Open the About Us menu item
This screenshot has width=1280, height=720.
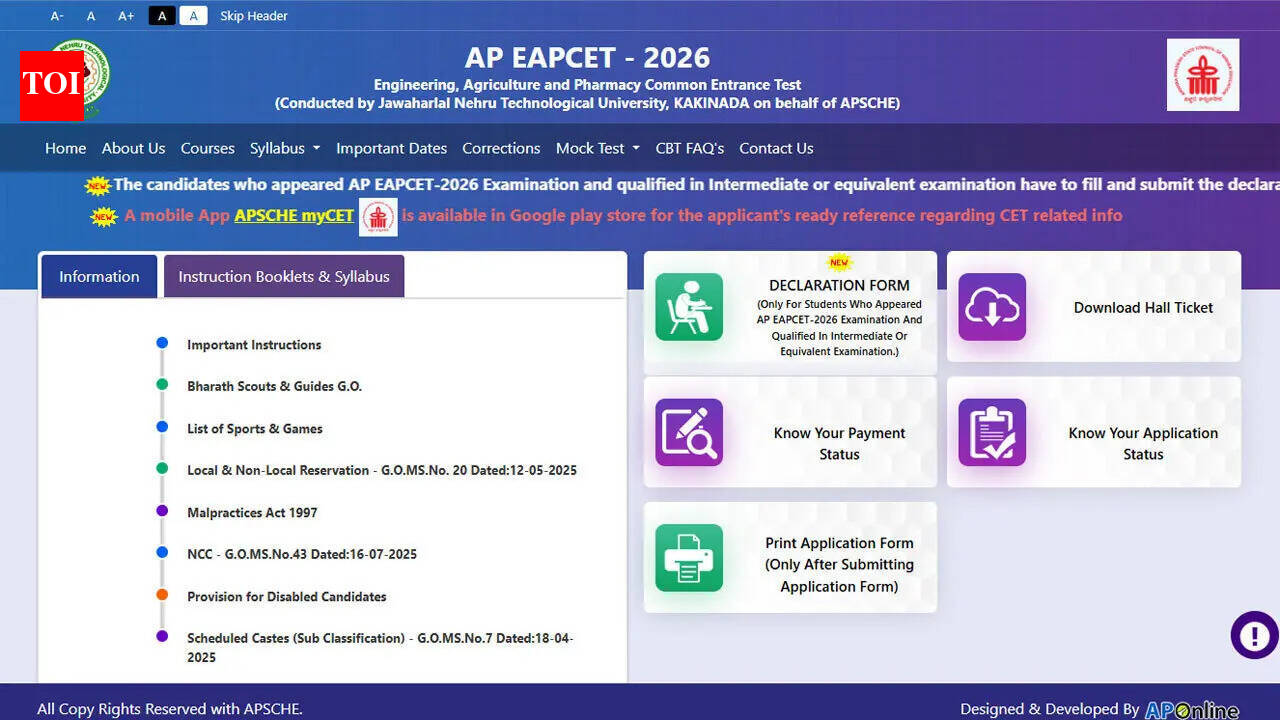133,148
